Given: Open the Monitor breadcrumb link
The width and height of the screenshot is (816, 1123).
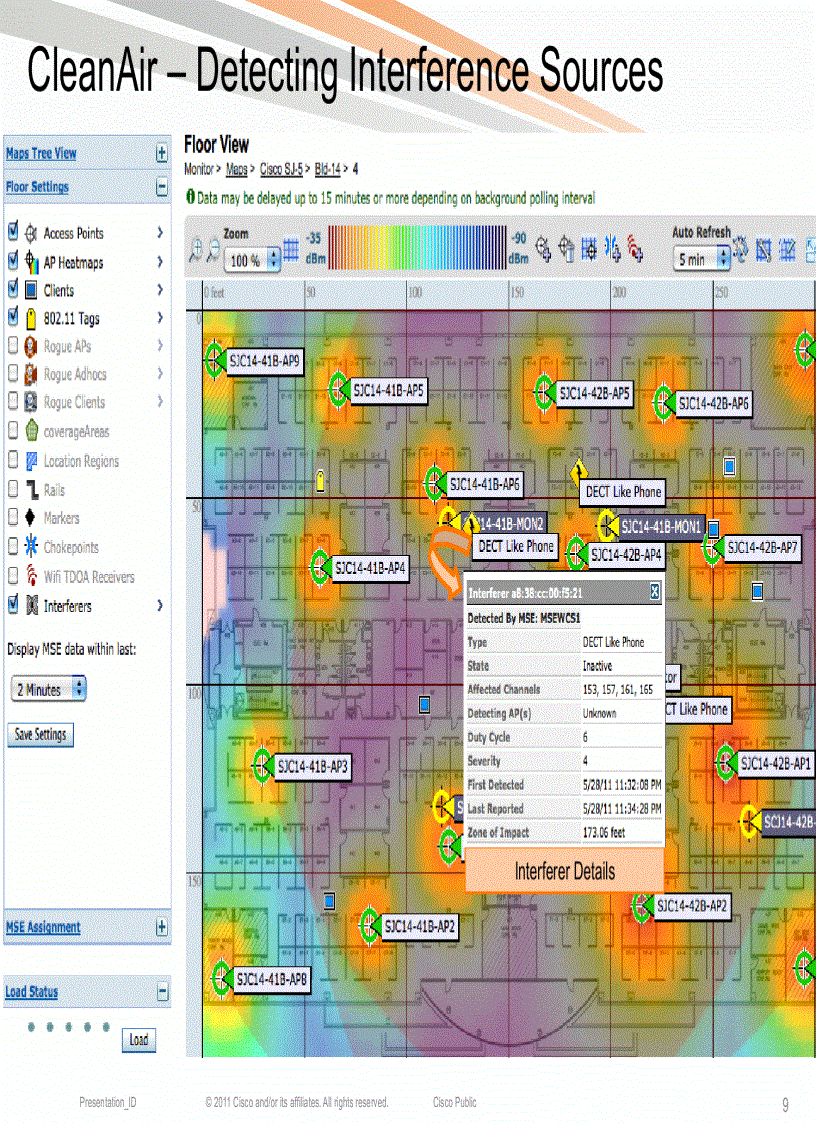Looking at the screenshot, I should 197,169.
